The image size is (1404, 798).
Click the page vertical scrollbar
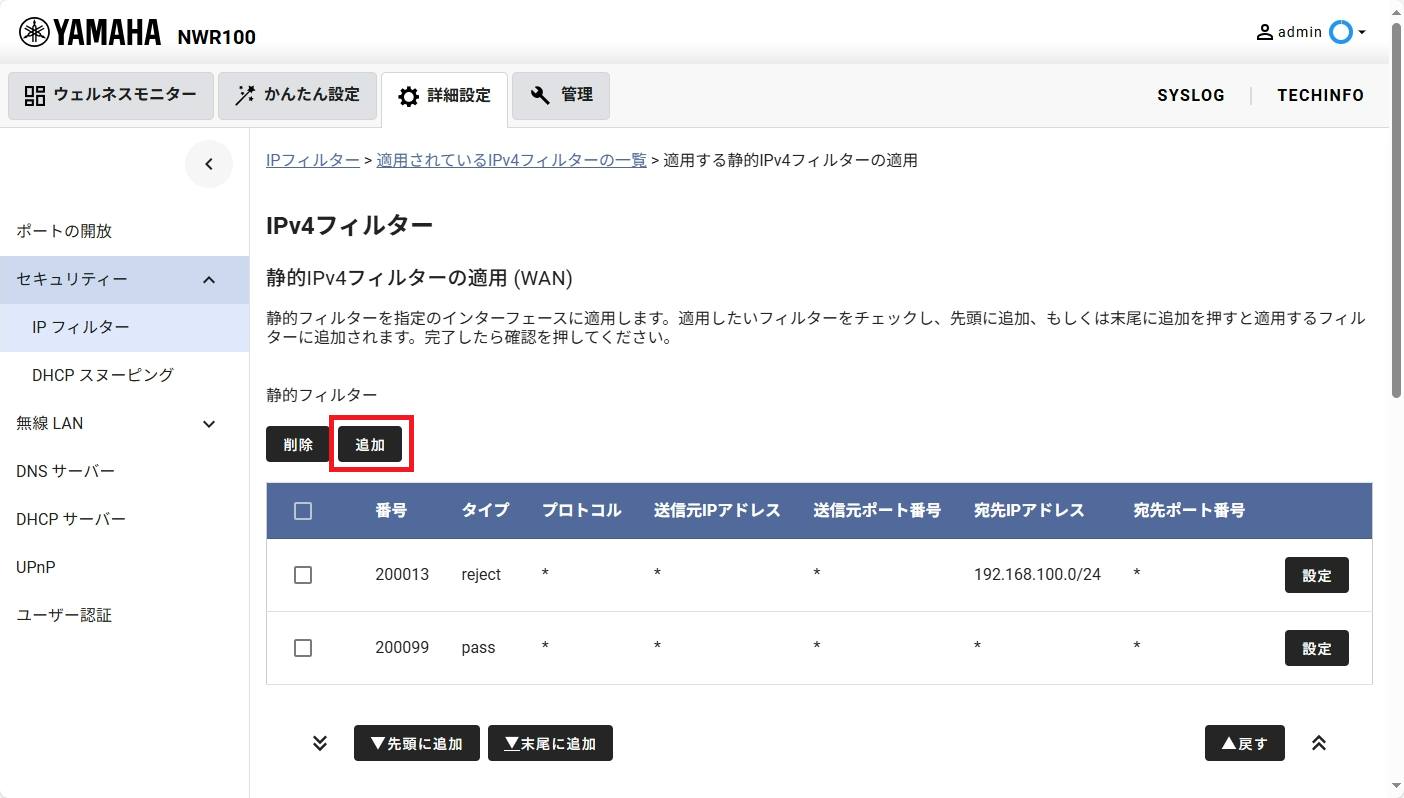click(1396, 250)
